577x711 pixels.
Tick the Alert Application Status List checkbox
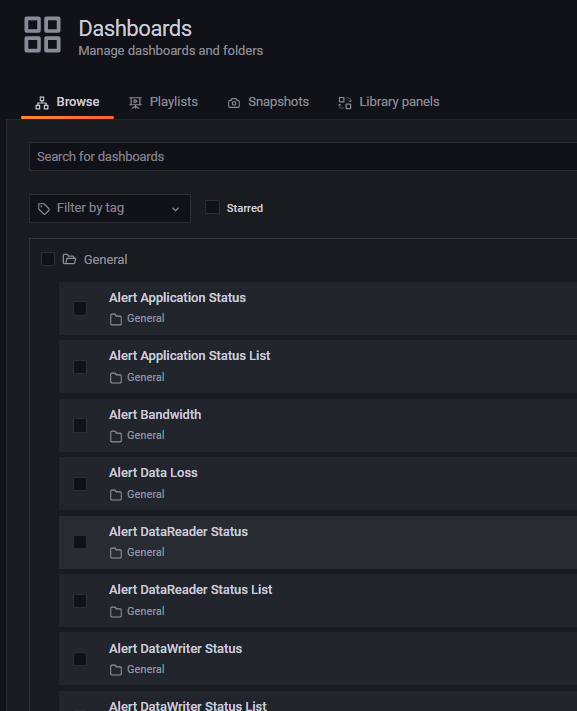tap(80, 366)
